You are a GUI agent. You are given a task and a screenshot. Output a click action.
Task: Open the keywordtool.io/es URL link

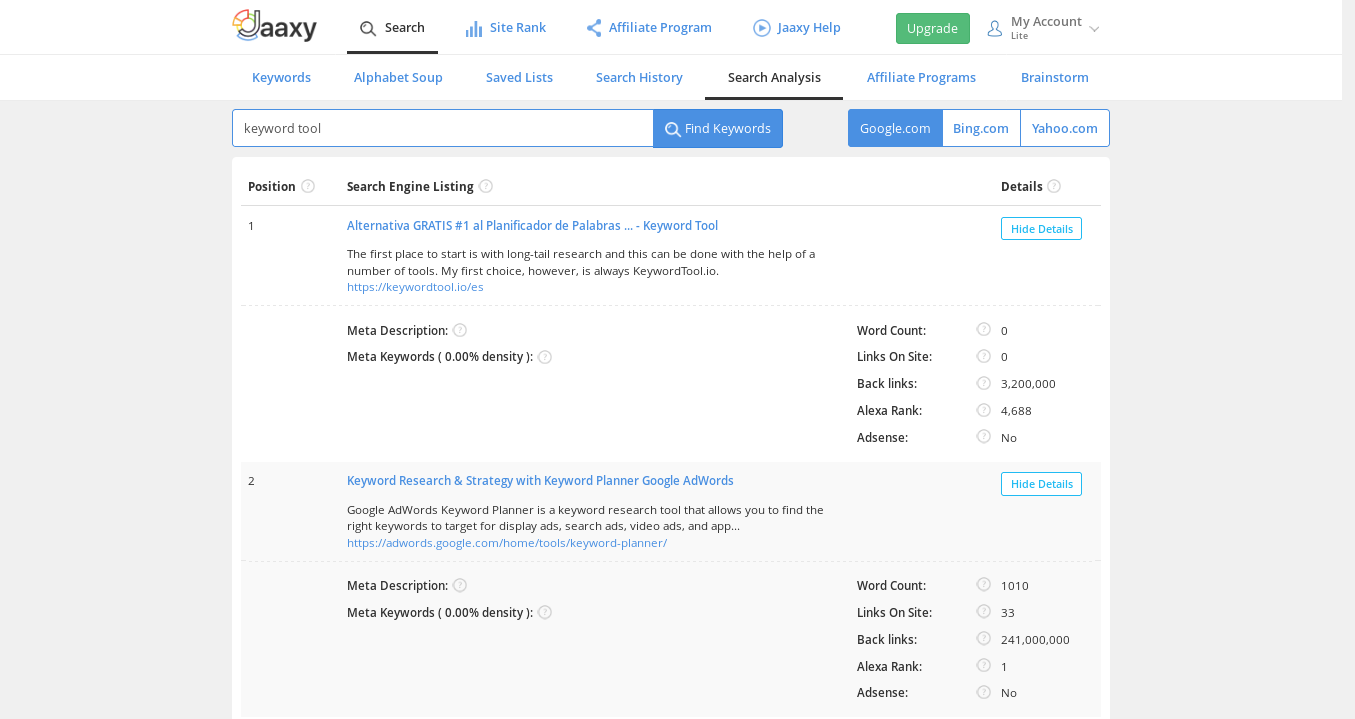click(x=415, y=287)
